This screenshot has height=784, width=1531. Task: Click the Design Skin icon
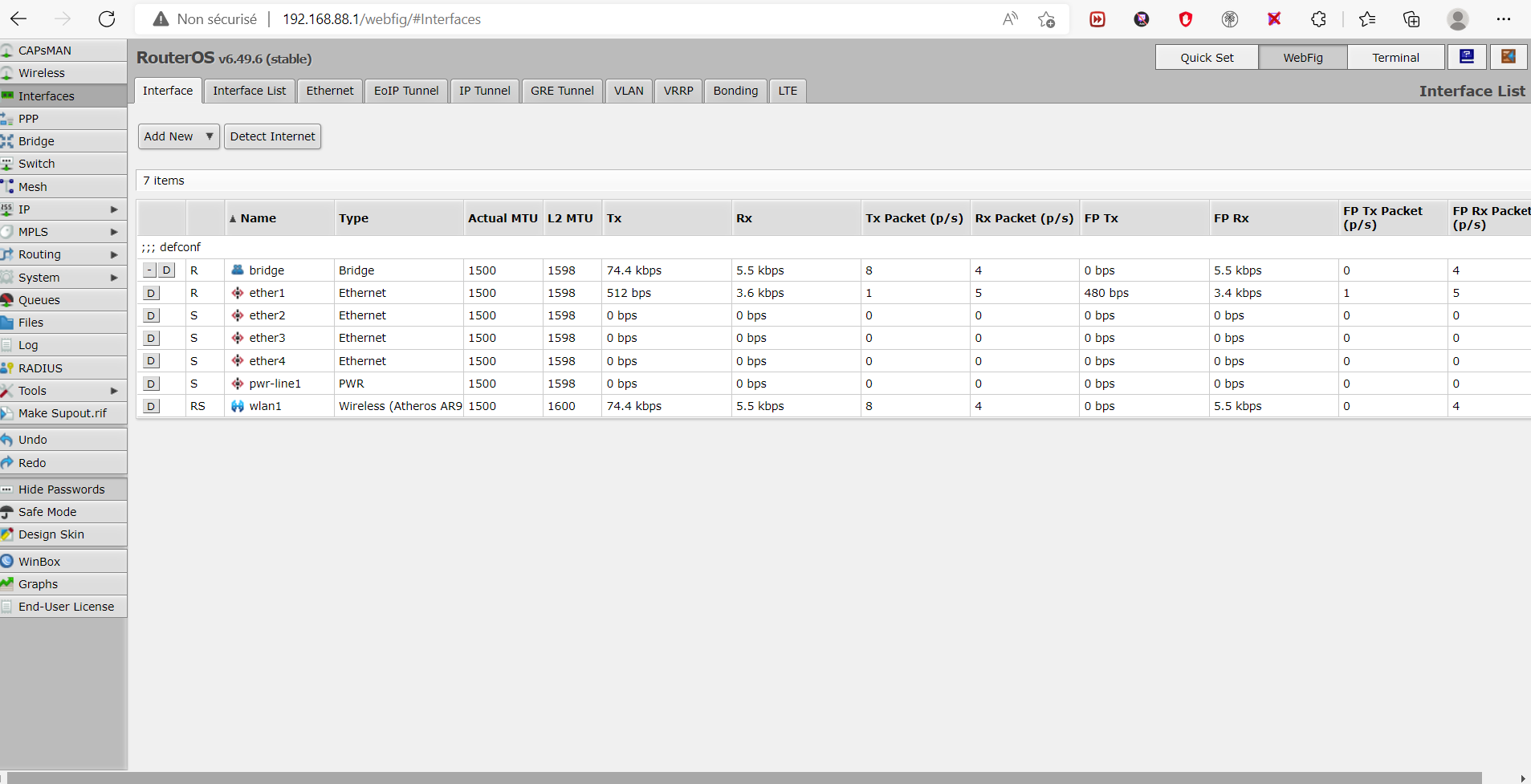[7, 534]
